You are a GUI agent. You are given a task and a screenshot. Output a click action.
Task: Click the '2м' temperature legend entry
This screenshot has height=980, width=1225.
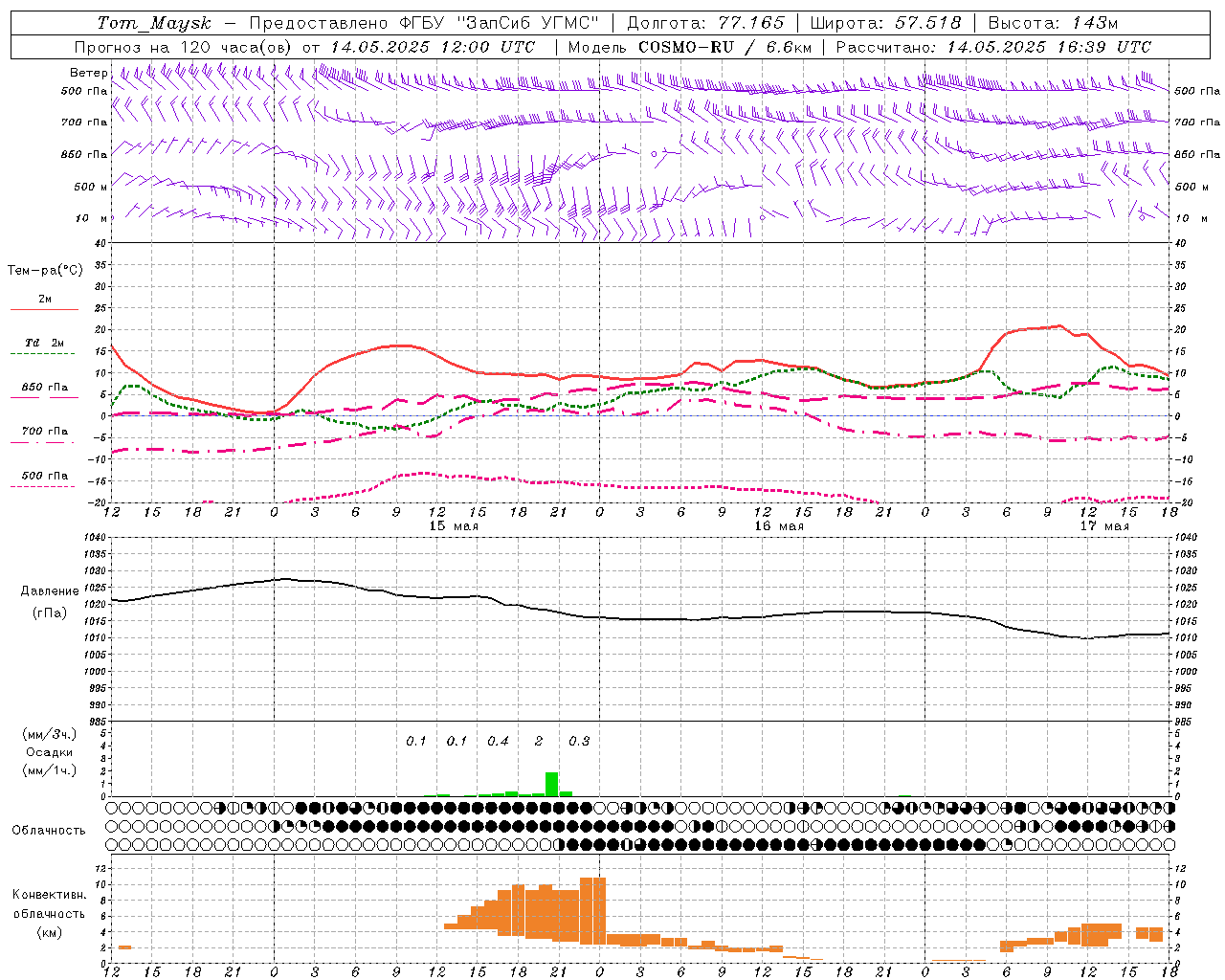[x=45, y=299]
